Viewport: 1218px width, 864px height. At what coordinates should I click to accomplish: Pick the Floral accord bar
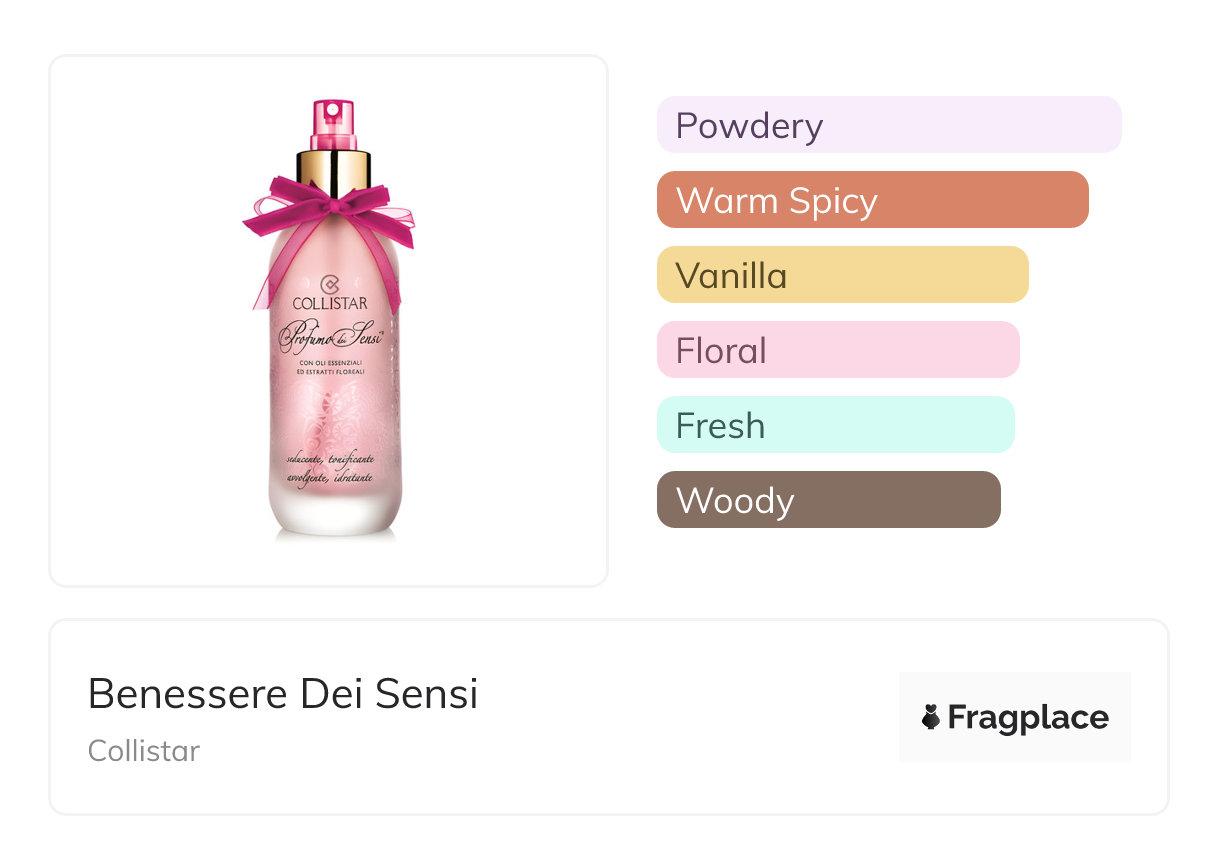(837, 350)
